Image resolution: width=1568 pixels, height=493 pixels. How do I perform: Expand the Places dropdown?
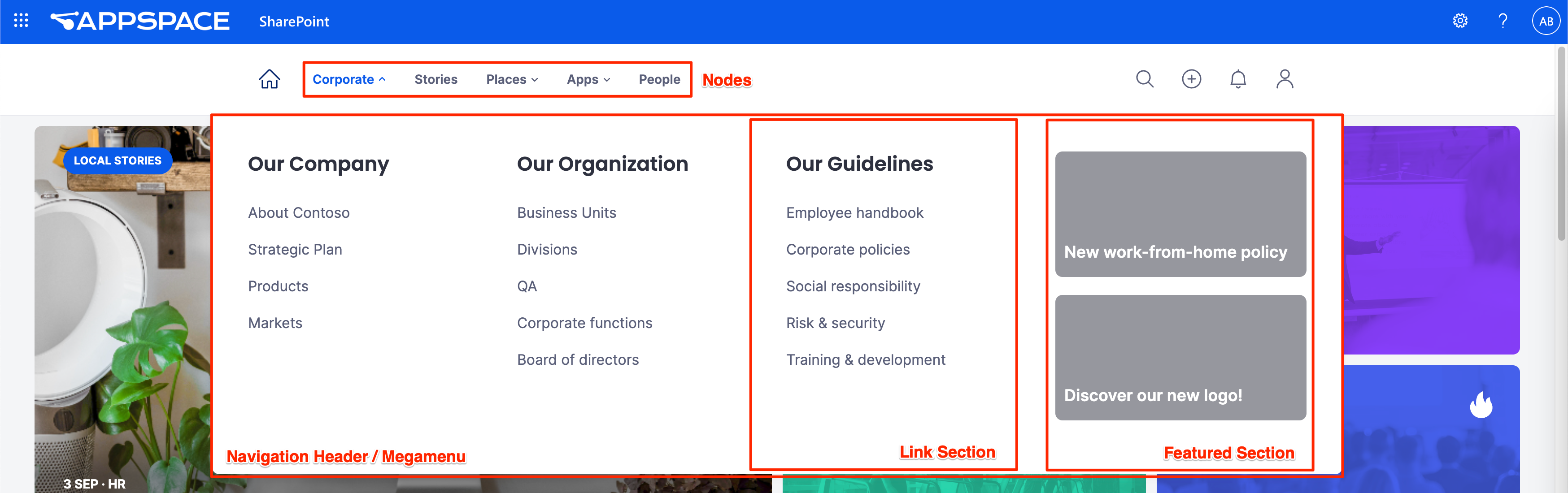click(511, 80)
